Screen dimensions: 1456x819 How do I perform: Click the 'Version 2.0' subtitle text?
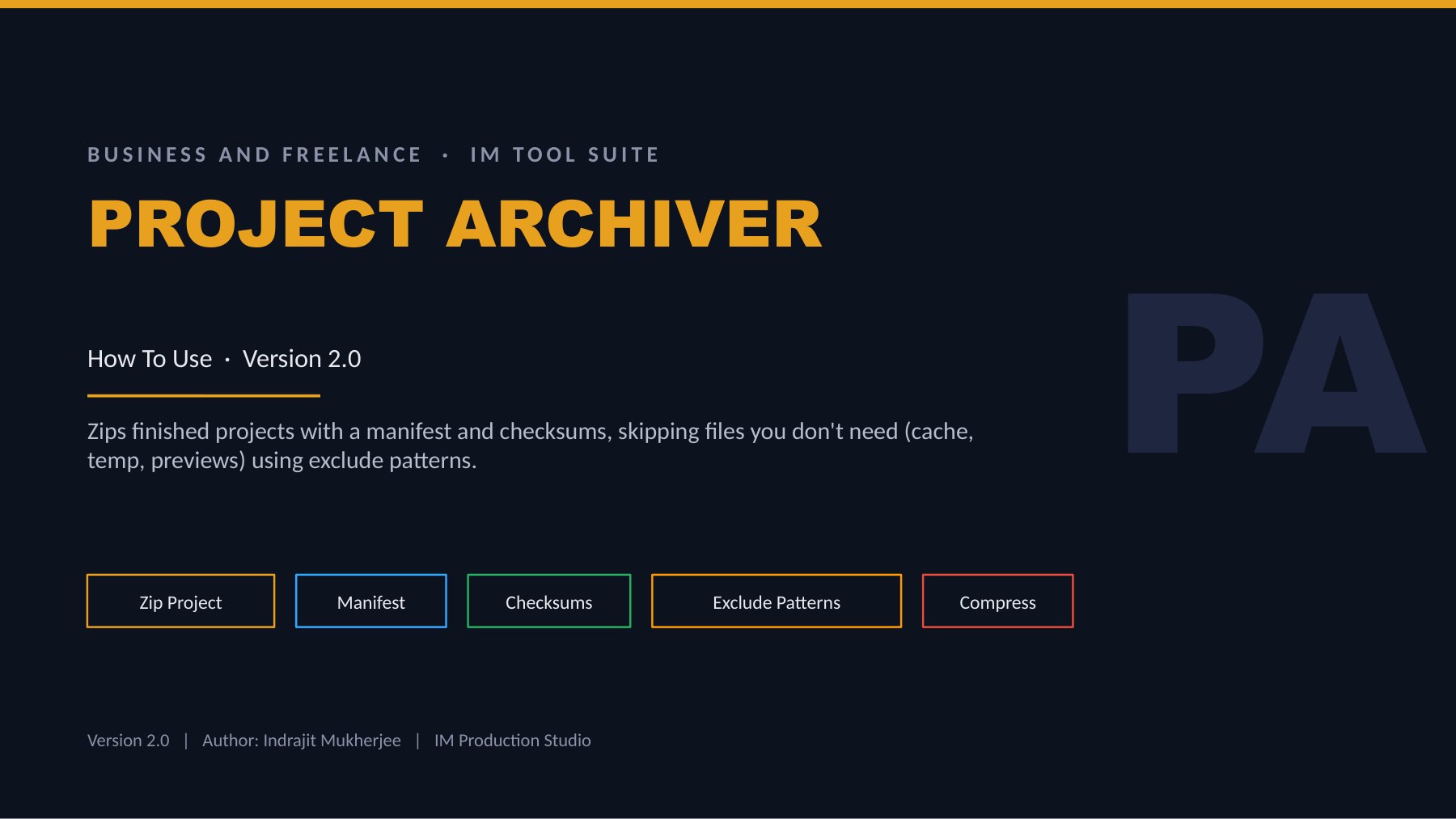coord(302,358)
